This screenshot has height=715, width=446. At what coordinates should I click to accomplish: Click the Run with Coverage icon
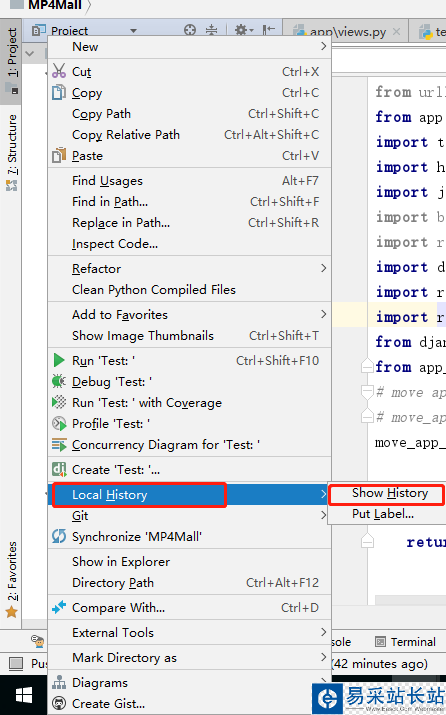click(59, 402)
